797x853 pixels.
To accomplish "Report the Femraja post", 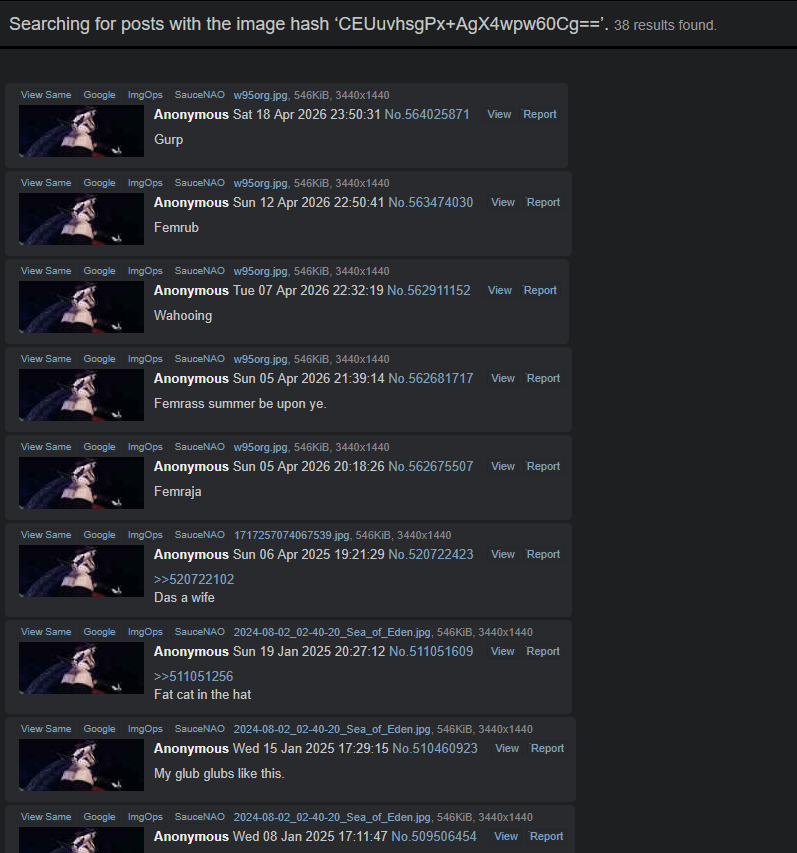I will click(x=543, y=467).
